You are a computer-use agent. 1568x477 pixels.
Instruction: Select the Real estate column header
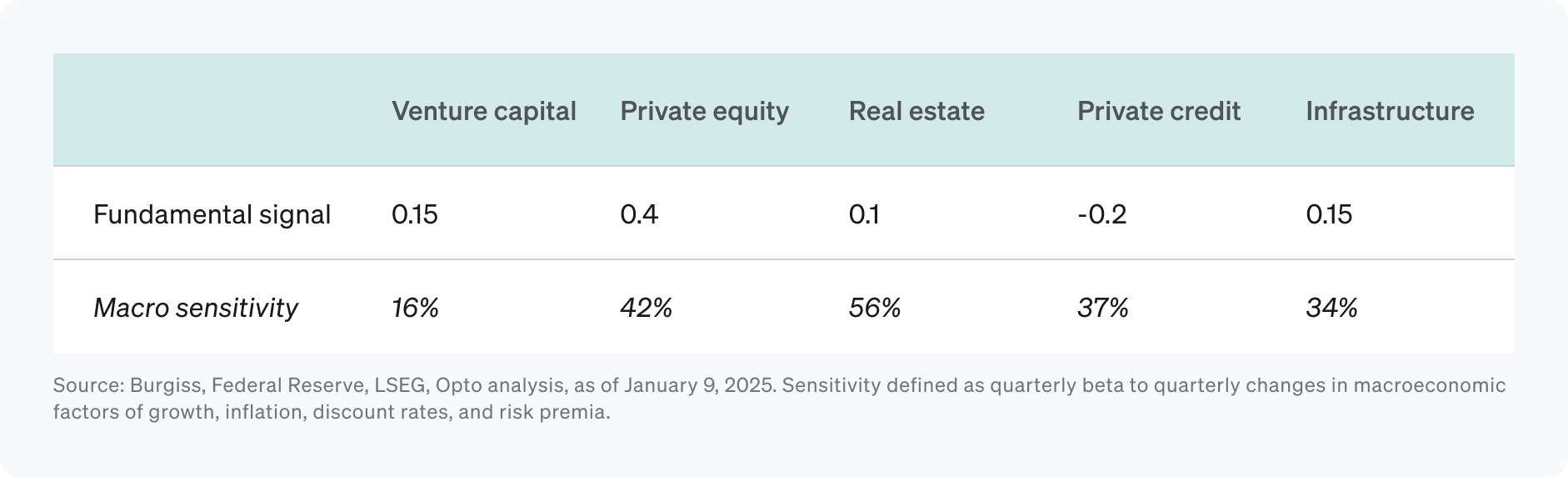(x=916, y=111)
